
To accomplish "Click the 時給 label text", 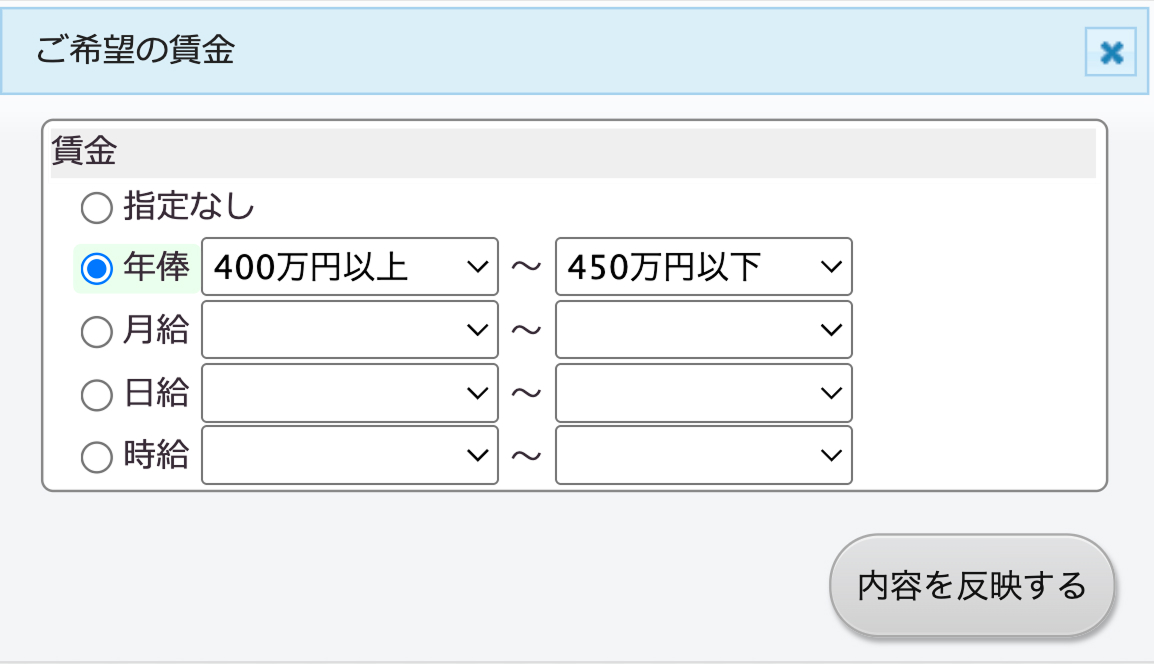I will tap(156, 456).
